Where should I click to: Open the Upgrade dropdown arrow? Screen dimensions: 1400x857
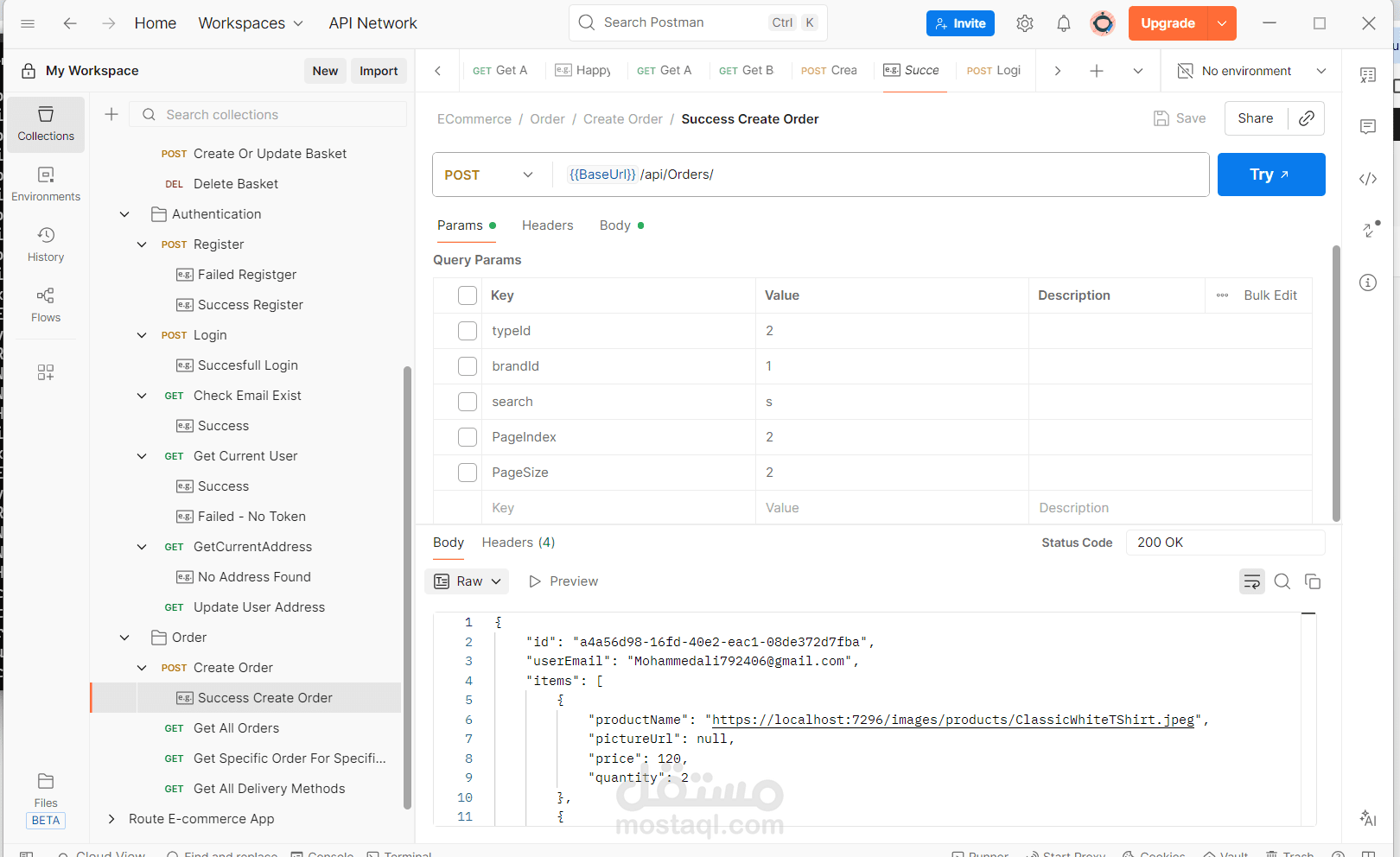(1222, 23)
